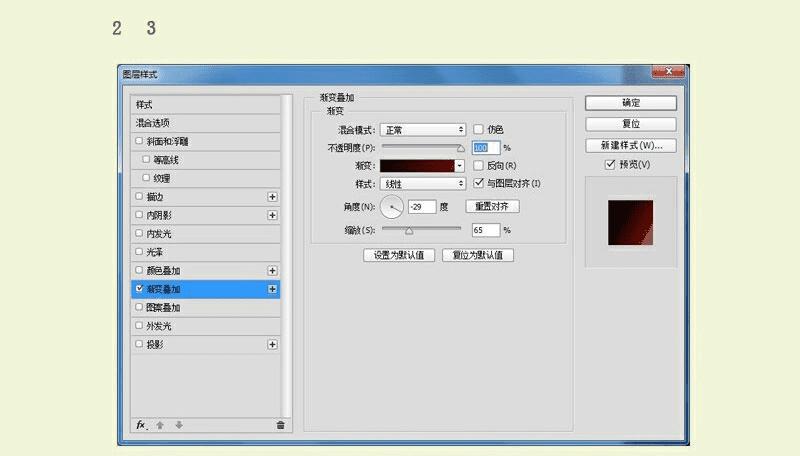The height and width of the screenshot is (456, 800).
Task: Enable the 图案叠加 checkbox
Action: pyautogui.click(x=139, y=307)
